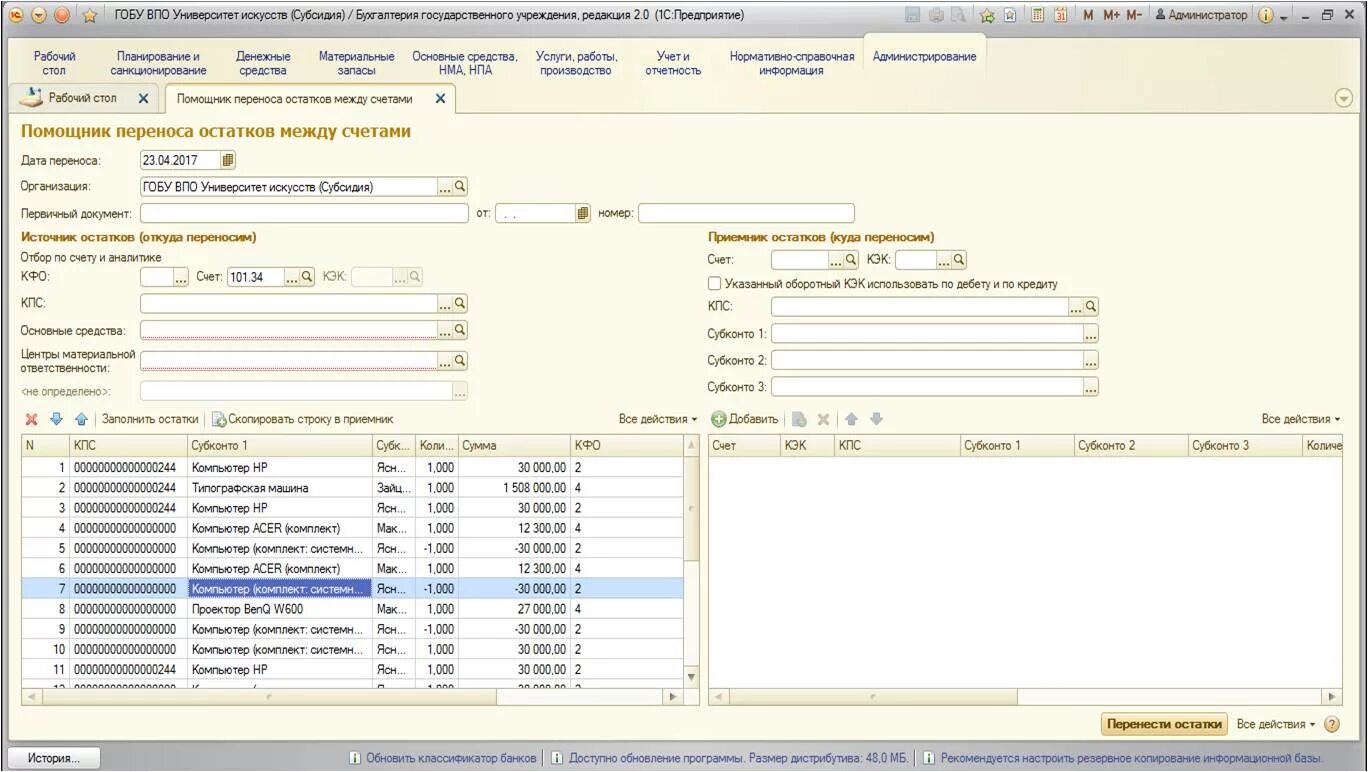Open the calculator icon in title bar
This screenshot has height=772, width=1368.
click(1038, 15)
